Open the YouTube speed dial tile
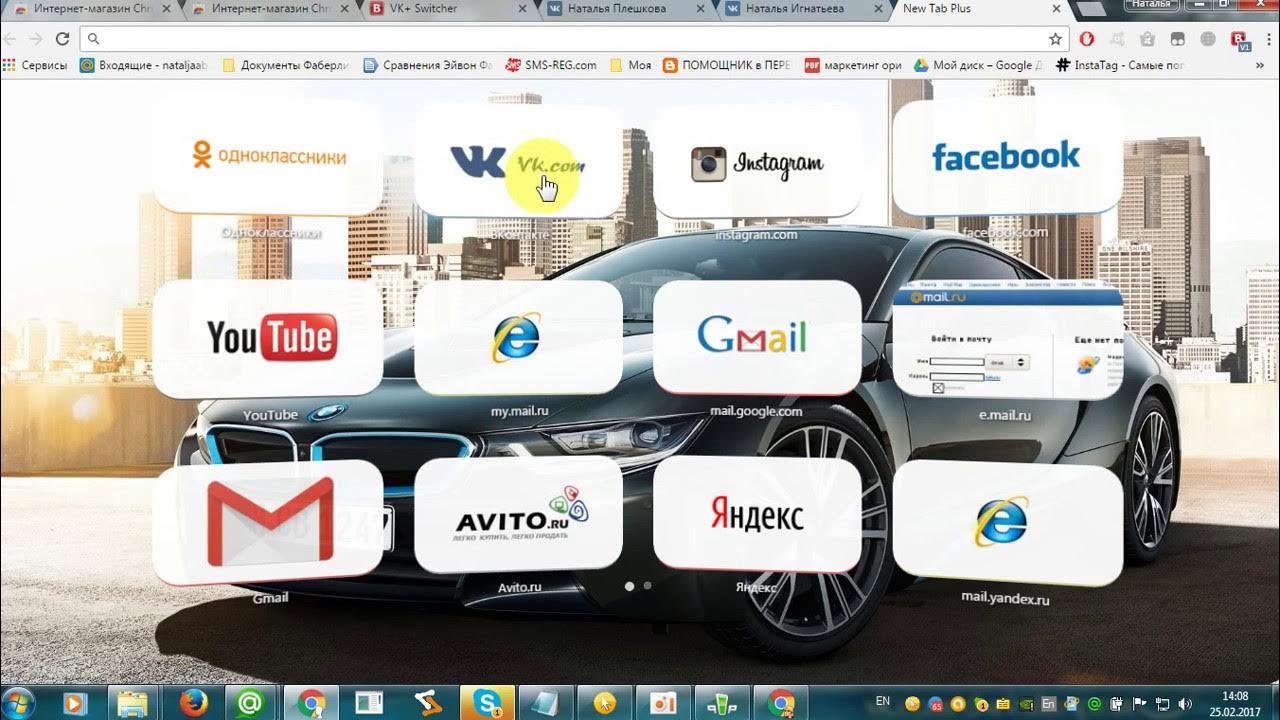Viewport: 1280px width, 720px height. 268,338
